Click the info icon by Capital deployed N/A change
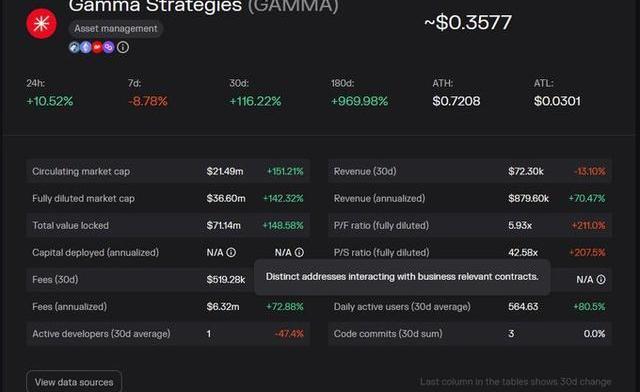 pos(299,252)
